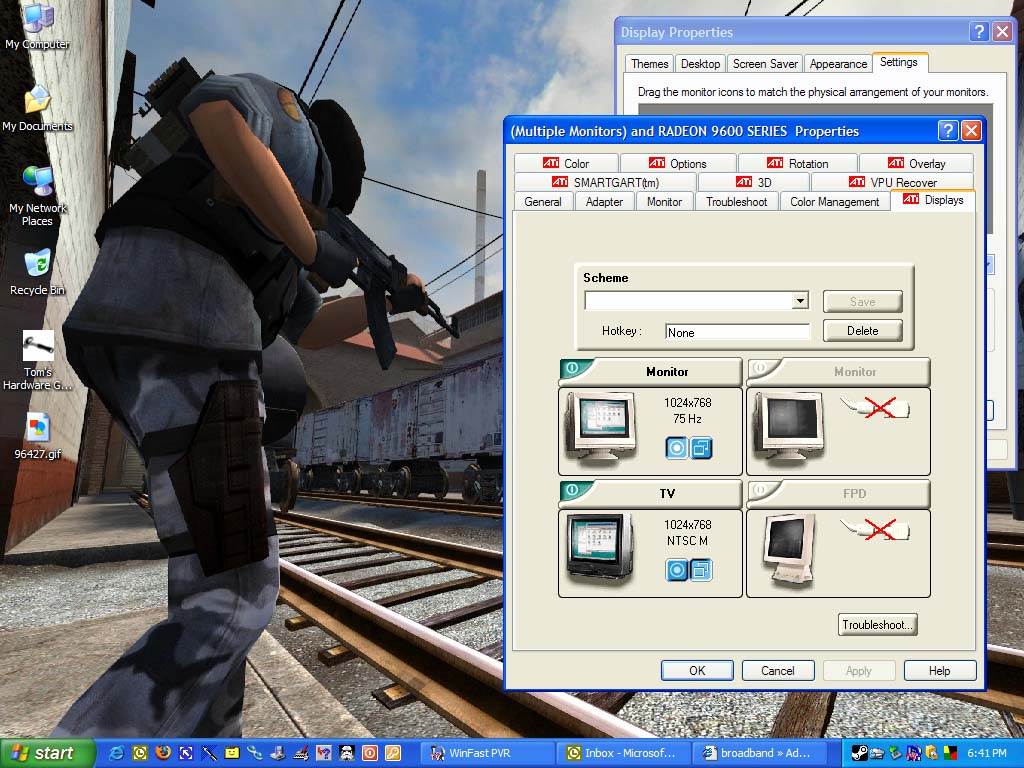Select the My Network Places desktop icon

click(37, 196)
